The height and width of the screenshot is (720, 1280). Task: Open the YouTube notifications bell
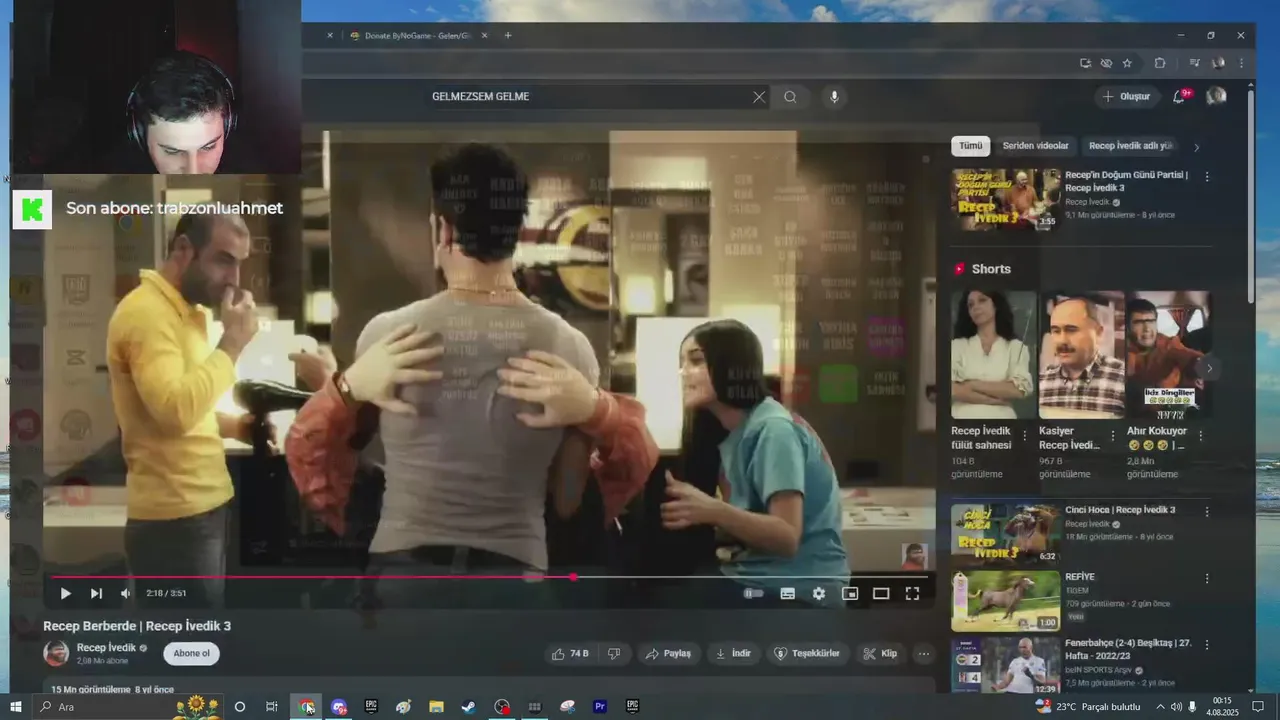tap(1179, 96)
